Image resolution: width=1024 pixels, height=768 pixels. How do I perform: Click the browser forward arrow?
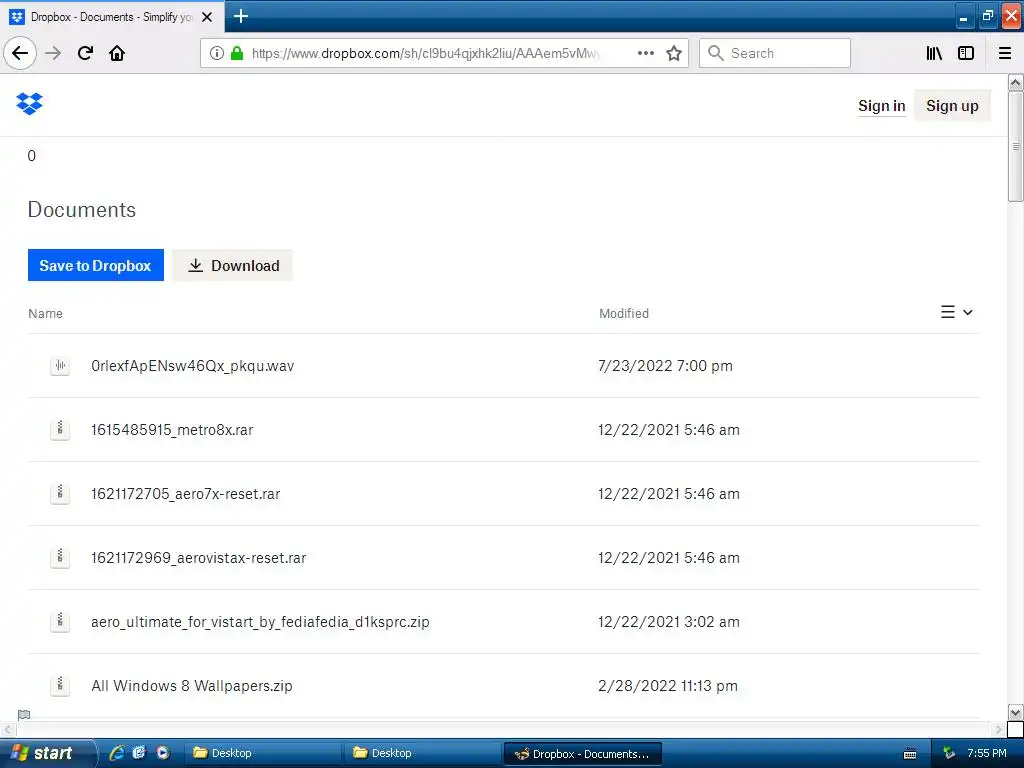pyautogui.click(x=53, y=53)
